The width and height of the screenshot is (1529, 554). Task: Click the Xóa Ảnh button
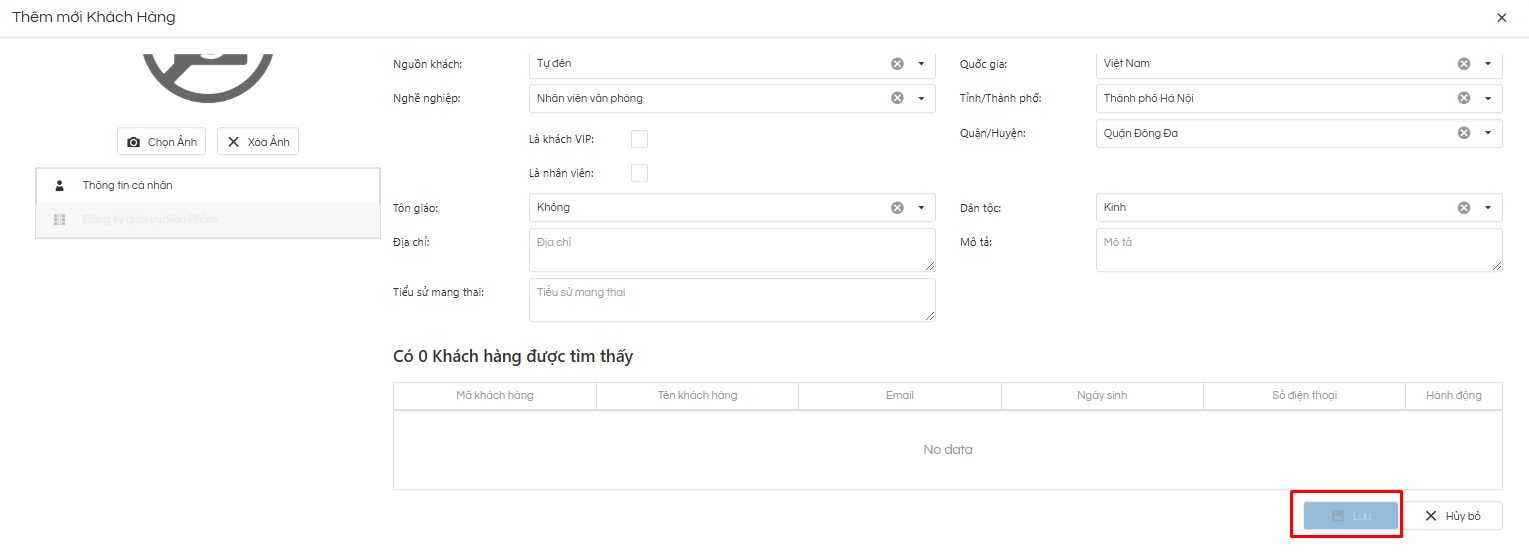pos(258,142)
